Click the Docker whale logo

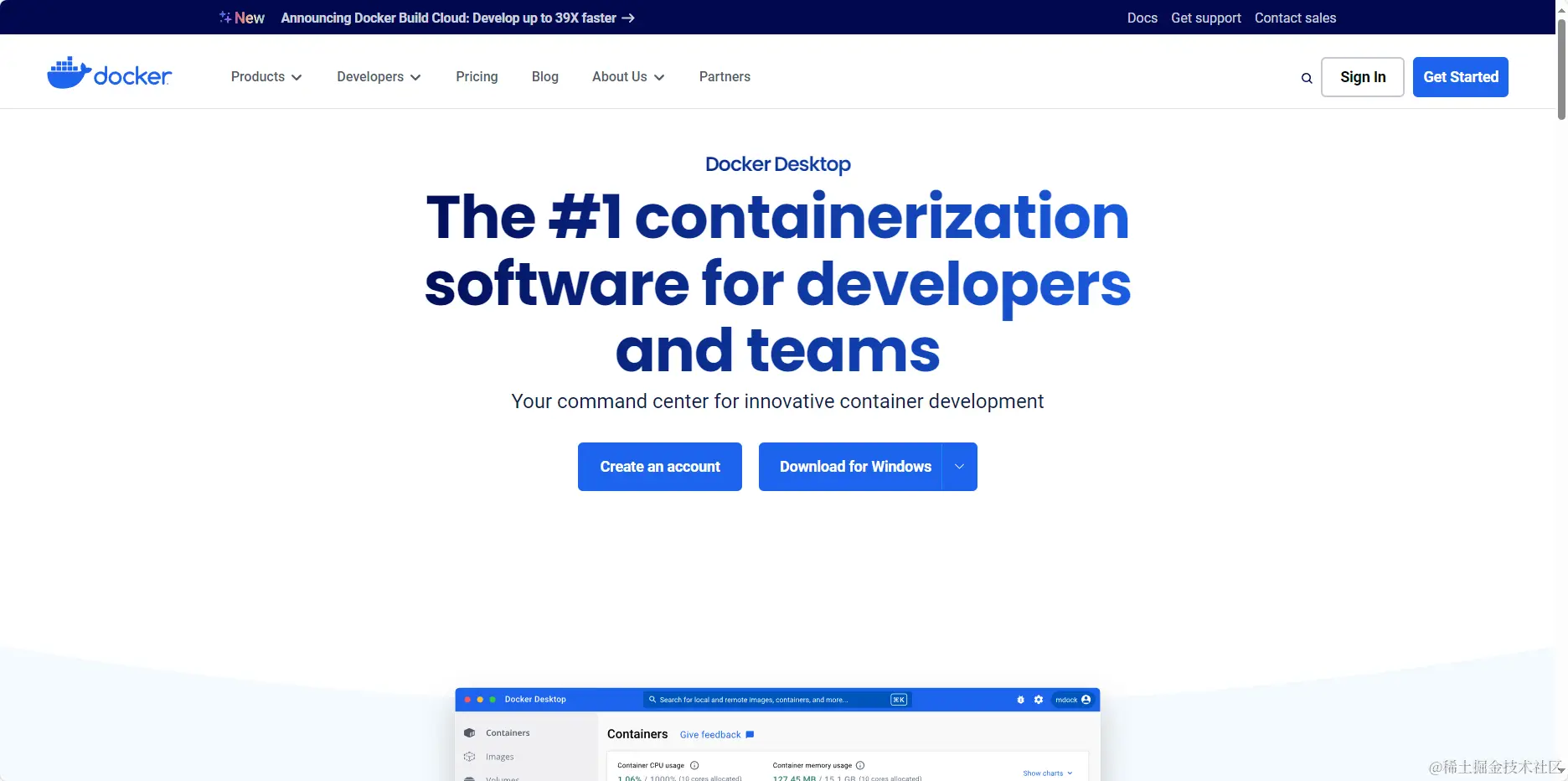point(109,74)
